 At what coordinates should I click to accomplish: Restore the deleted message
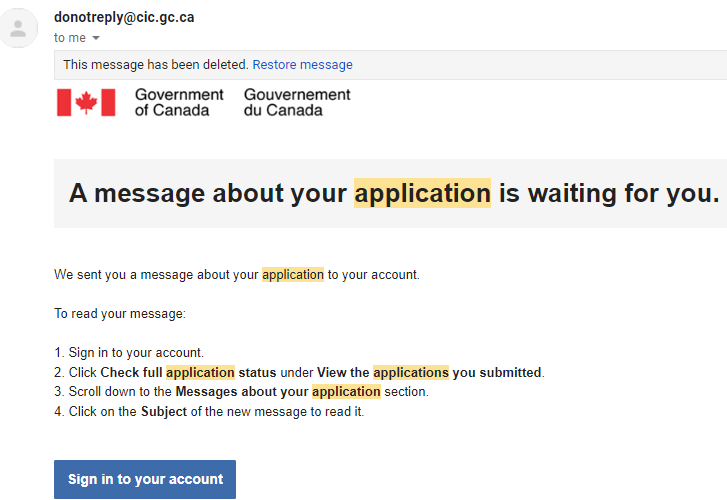coord(302,64)
